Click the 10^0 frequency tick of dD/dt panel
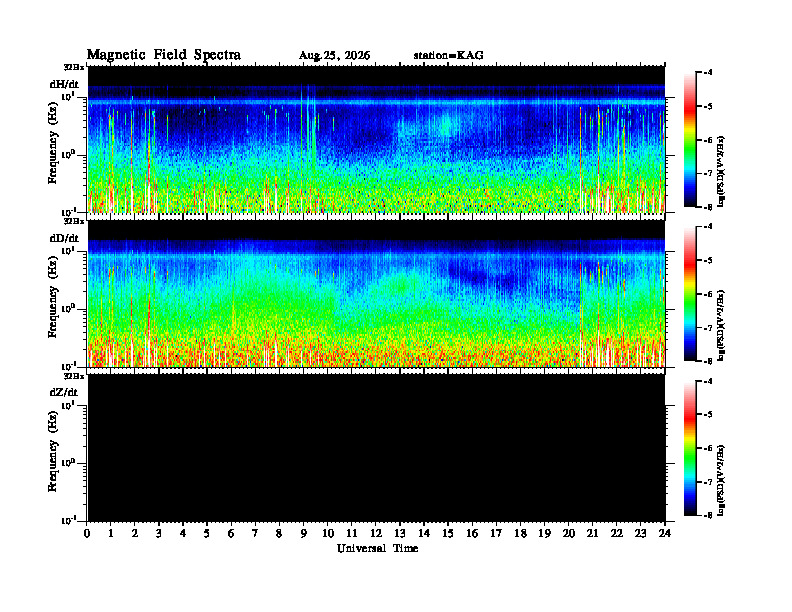 pos(68,308)
